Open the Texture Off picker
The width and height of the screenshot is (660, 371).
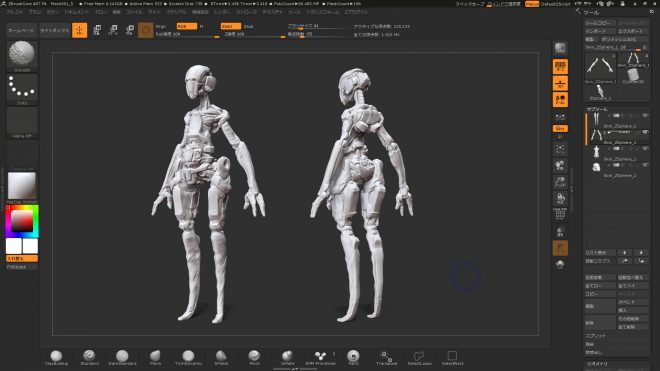22,155
